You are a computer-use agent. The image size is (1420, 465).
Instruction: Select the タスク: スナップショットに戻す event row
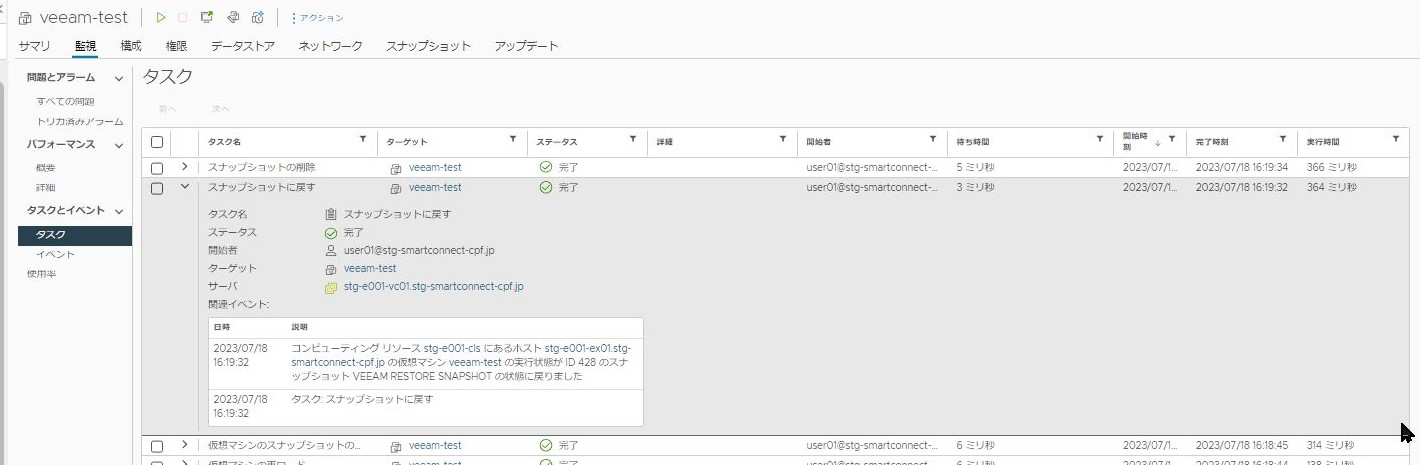425,406
